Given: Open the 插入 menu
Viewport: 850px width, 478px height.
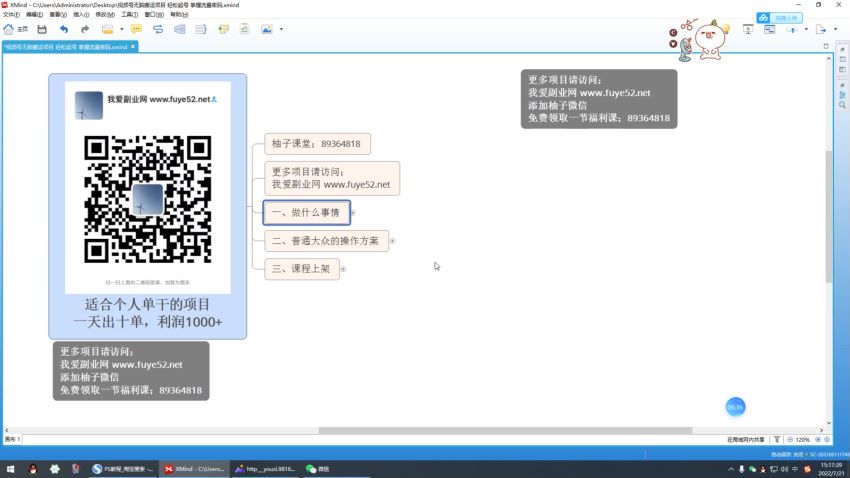Looking at the screenshot, I should click(81, 15).
